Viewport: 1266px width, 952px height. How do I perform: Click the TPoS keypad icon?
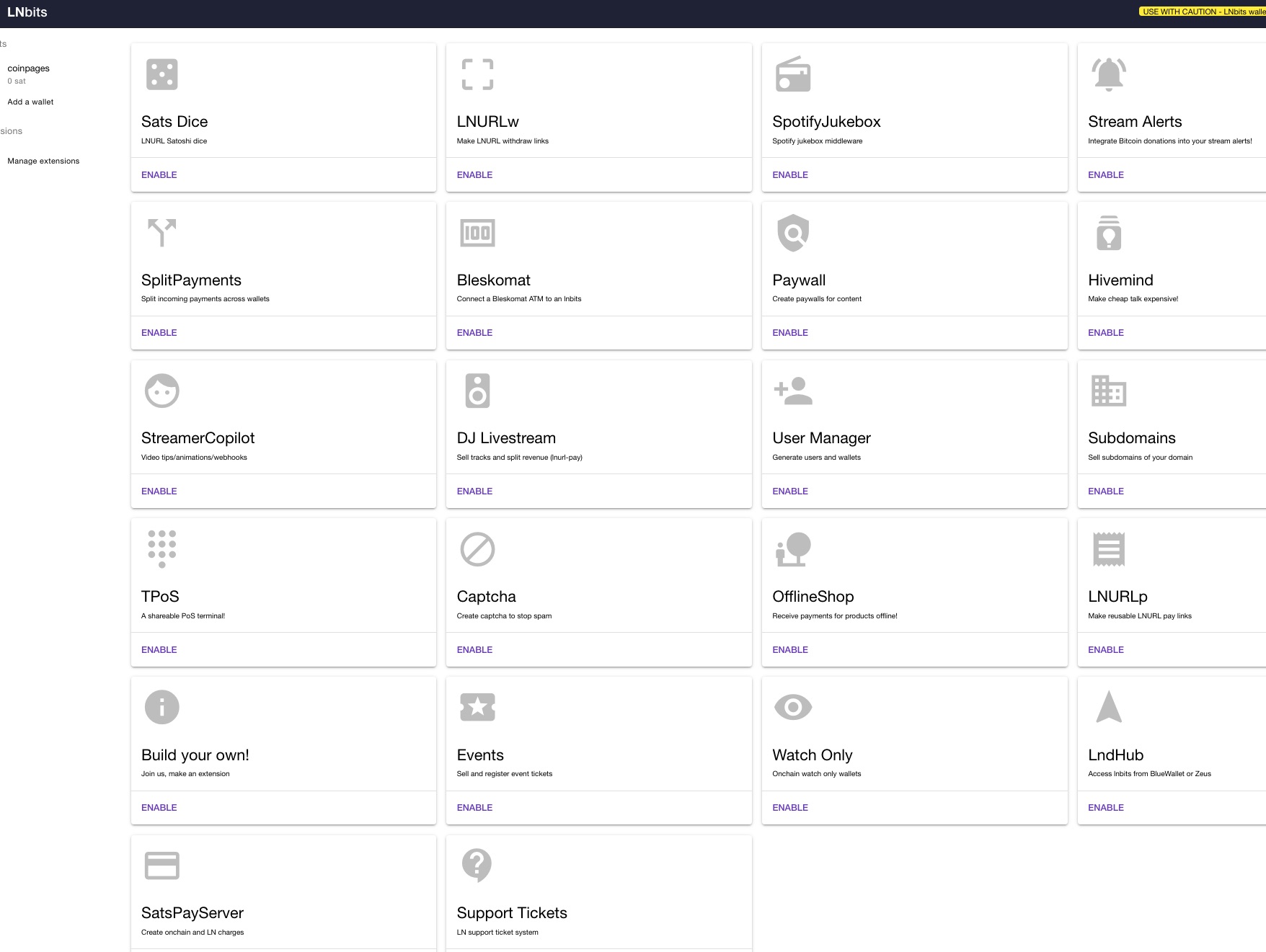click(x=161, y=548)
